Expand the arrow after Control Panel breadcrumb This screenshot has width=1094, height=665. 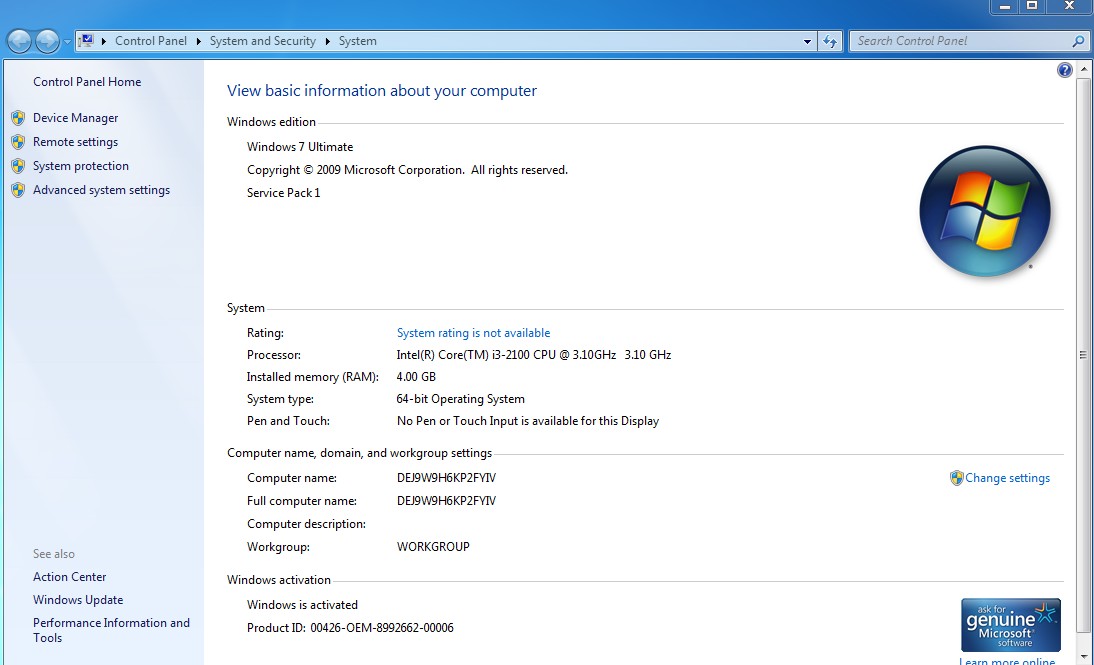199,41
